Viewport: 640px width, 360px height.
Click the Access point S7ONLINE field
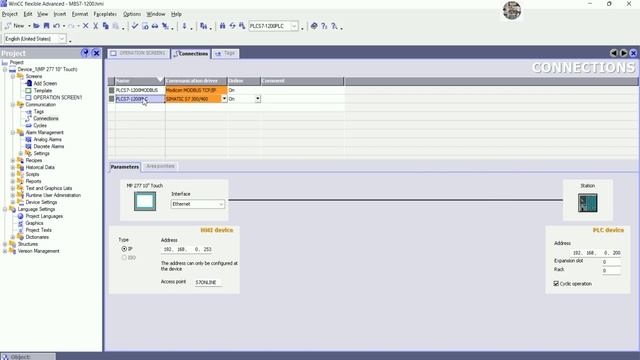tap(208, 282)
